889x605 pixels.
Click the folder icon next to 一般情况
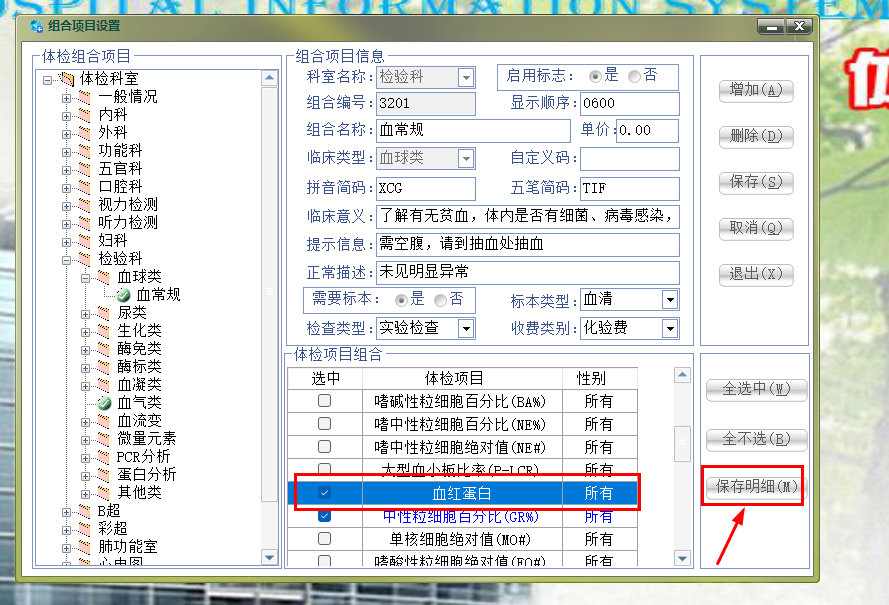pyautogui.click(x=84, y=97)
